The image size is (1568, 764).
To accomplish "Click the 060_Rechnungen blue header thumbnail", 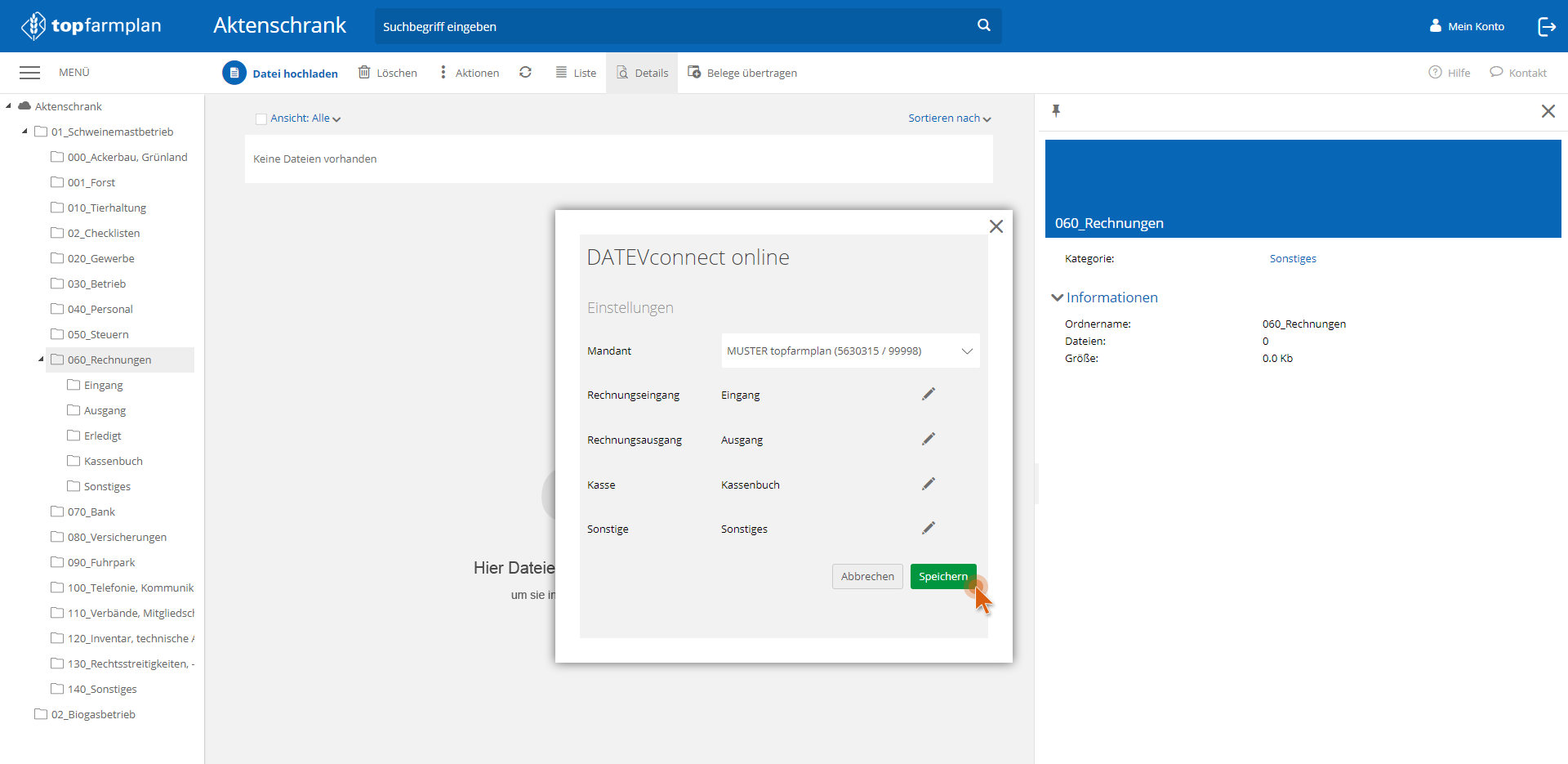I will [x=1303, y=189].
